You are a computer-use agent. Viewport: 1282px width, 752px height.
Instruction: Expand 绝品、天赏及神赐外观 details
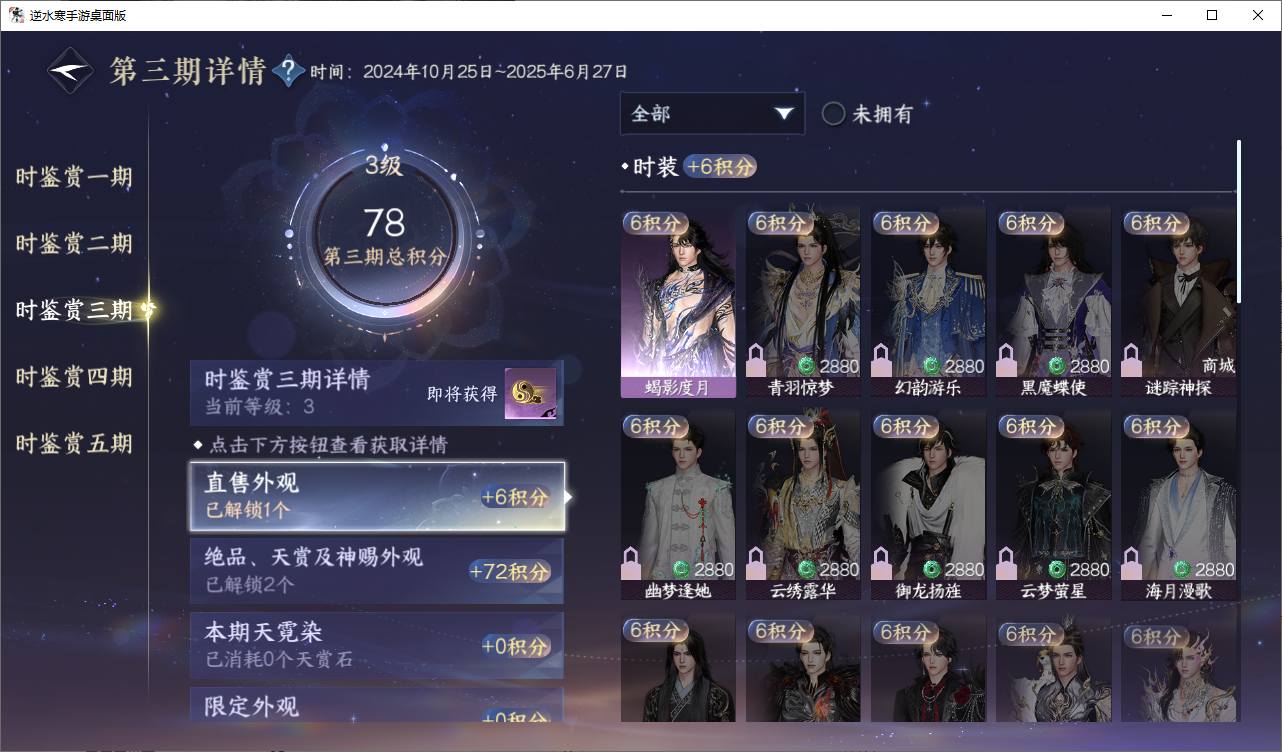[x=377, y=570]
